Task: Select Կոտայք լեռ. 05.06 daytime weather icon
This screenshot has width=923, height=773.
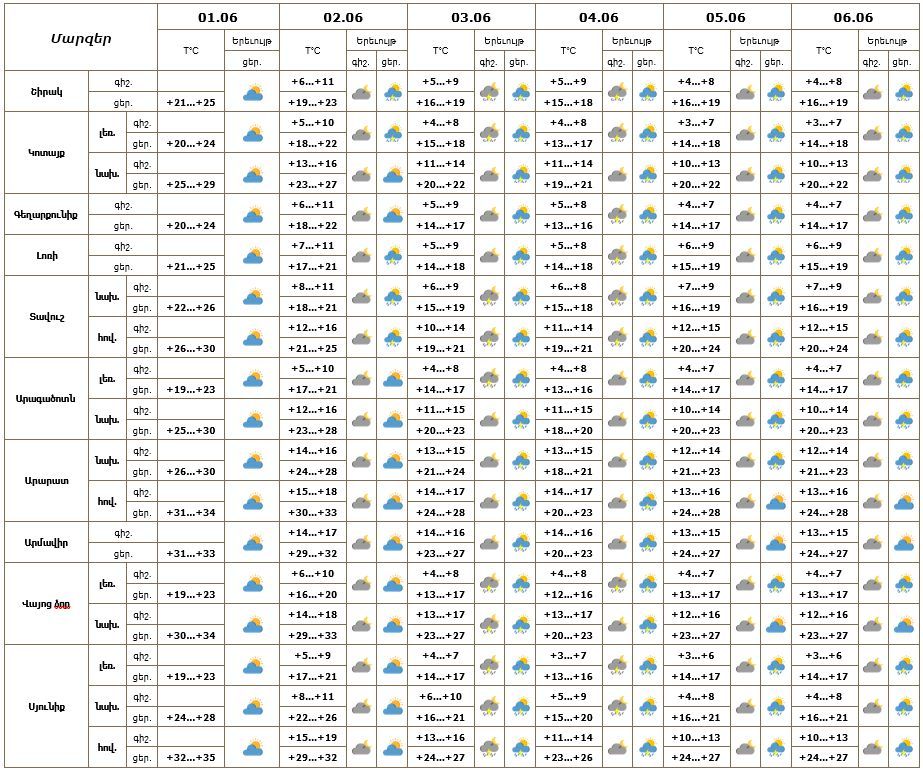Action: [776, 134]
